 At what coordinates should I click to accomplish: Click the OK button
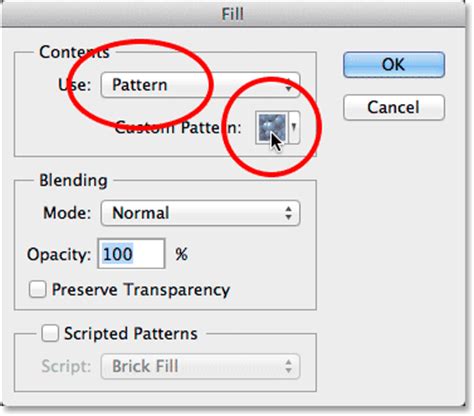[x=394, y=65]
